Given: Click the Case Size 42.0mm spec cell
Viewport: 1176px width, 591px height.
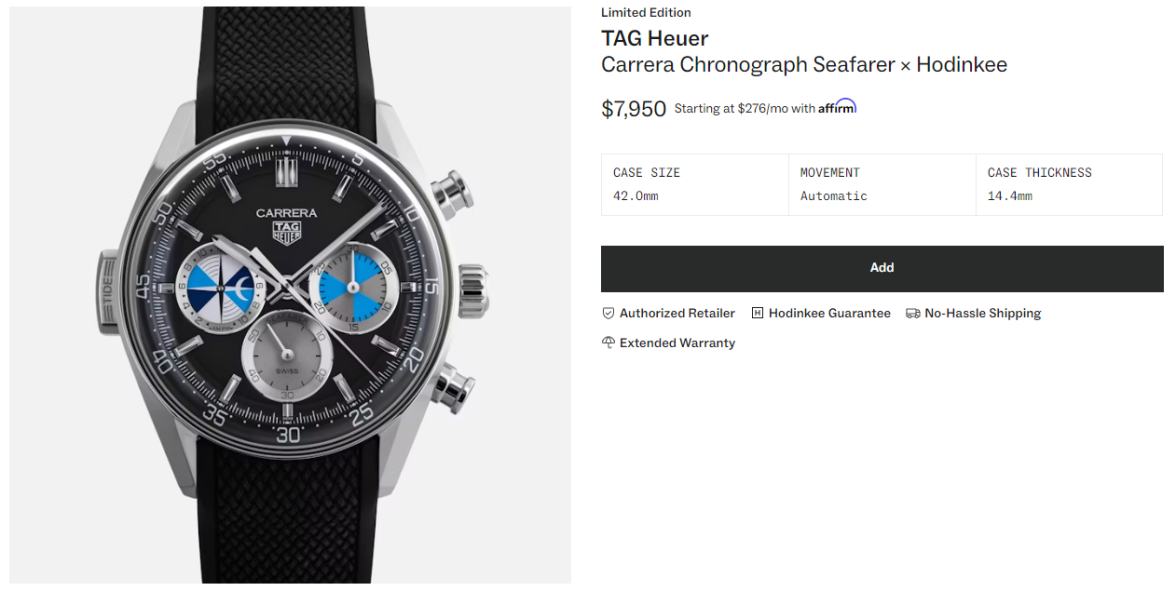Looking at the screenshot, I should pyautogui.click(x=694, y=184).
